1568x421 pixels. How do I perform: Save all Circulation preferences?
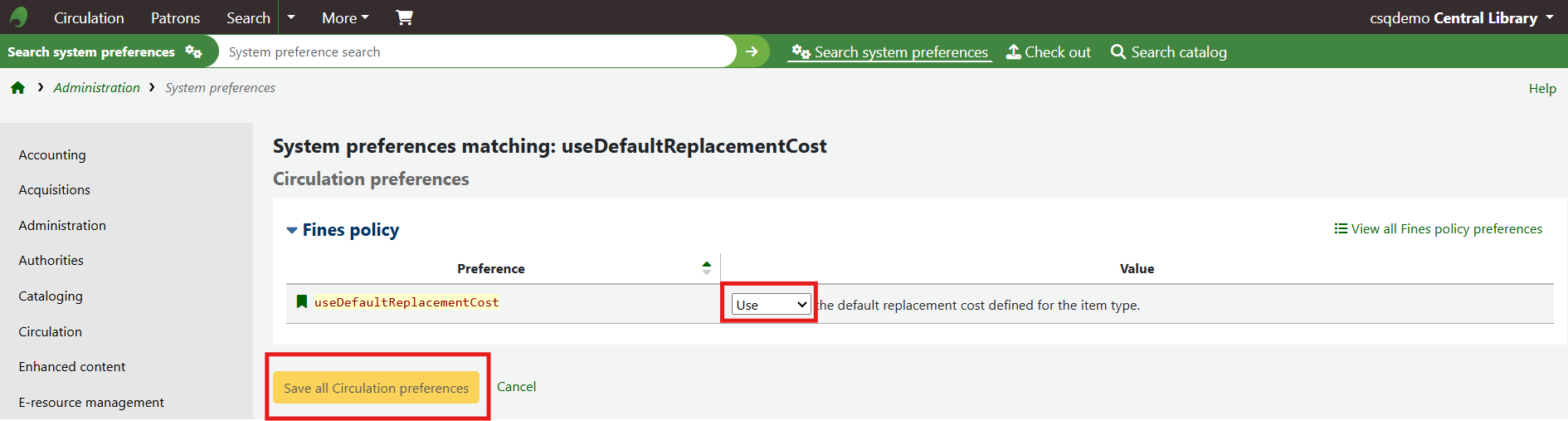click(376, 388)
